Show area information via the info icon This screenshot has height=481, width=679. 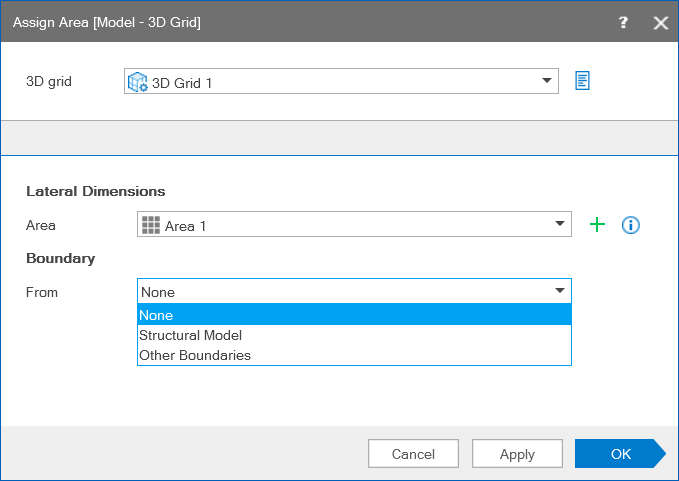630,225
